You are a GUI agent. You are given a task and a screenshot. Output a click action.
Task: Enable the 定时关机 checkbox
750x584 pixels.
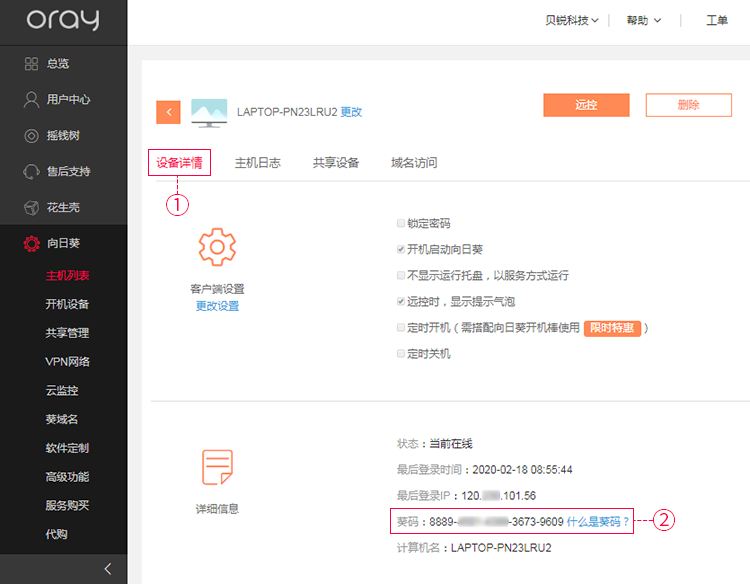[x=401, y=353]
